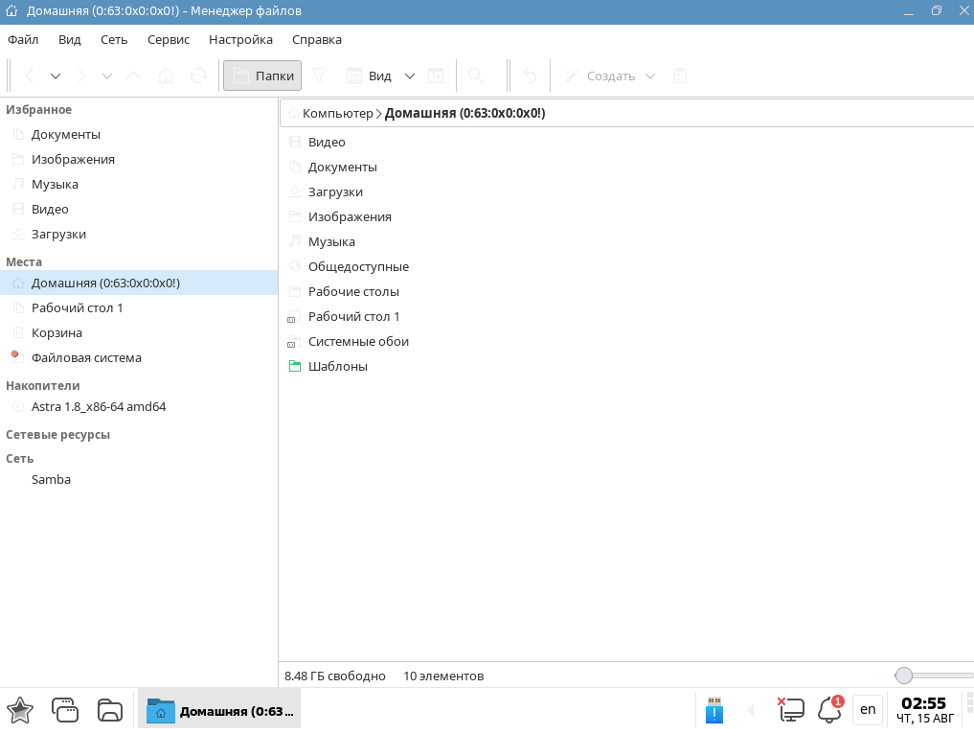The image size is (974, 729).
Task: Open the back history dropdown arrow
Action: tap(56, 76)
